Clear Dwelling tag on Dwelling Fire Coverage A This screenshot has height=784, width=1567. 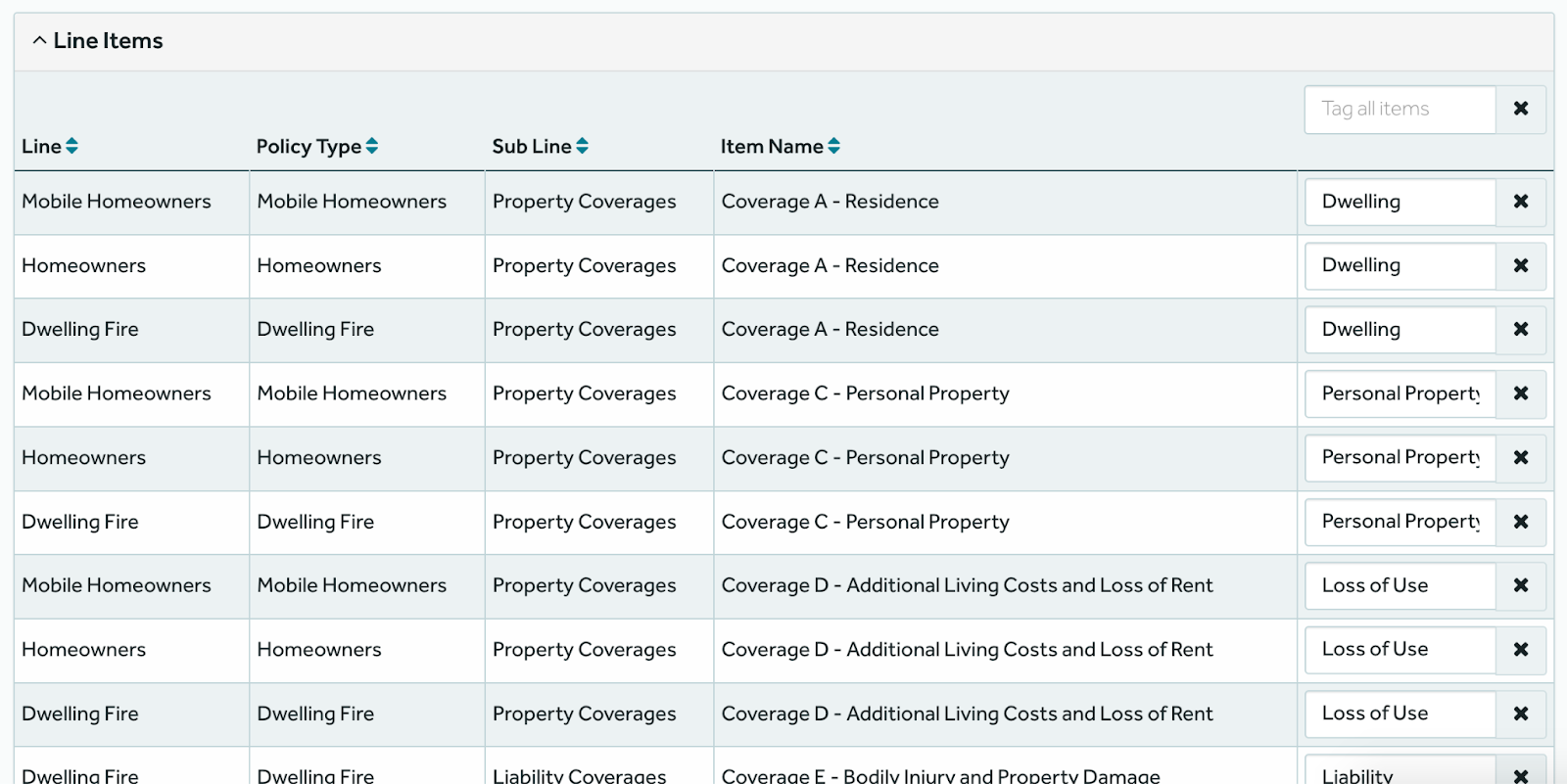(x=1520, y=330)
